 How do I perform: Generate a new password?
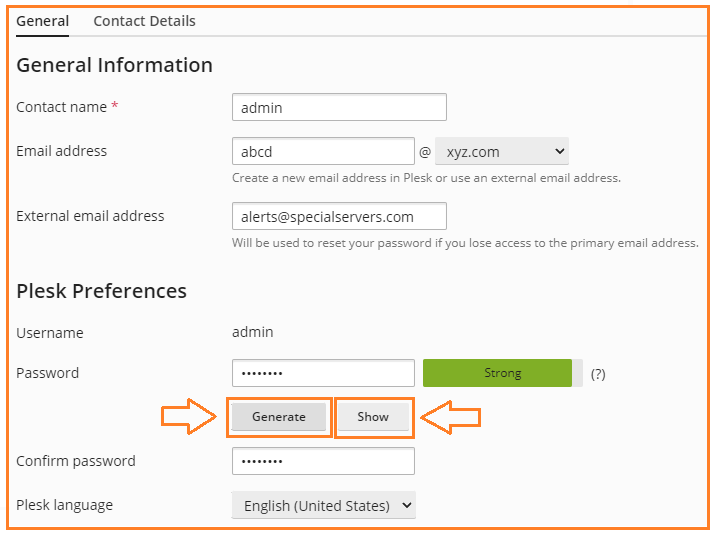[x=278, y=417]
